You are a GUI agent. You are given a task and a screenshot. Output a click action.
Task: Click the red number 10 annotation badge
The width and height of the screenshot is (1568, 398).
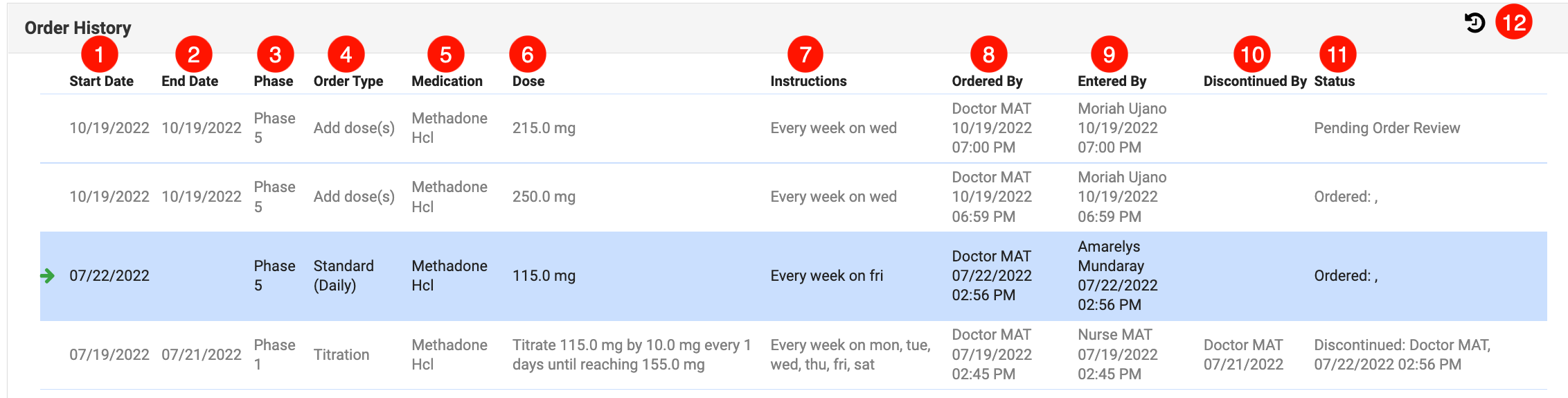coord(1251,54)
